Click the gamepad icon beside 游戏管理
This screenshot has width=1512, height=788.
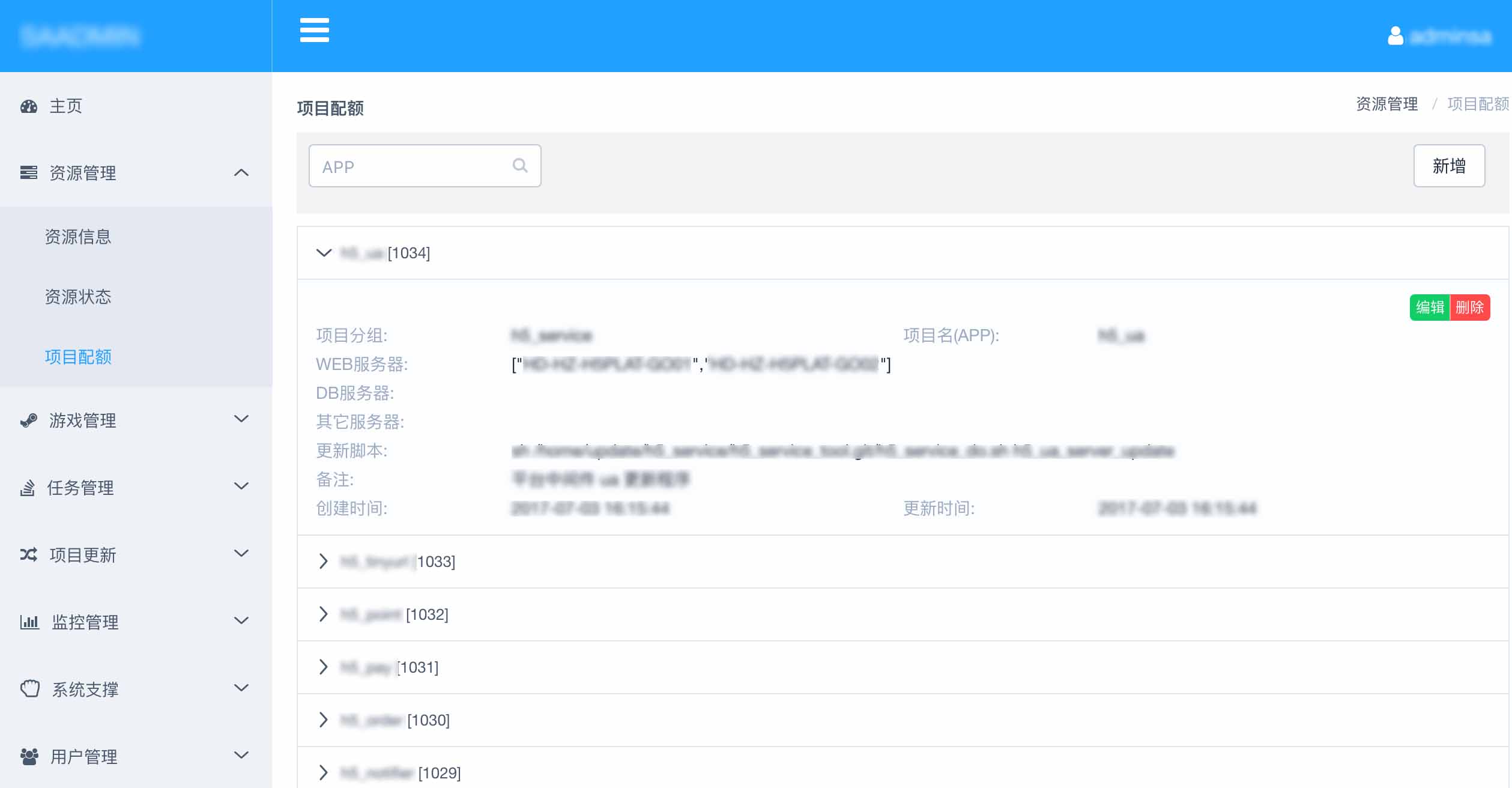tap(28, 420)
